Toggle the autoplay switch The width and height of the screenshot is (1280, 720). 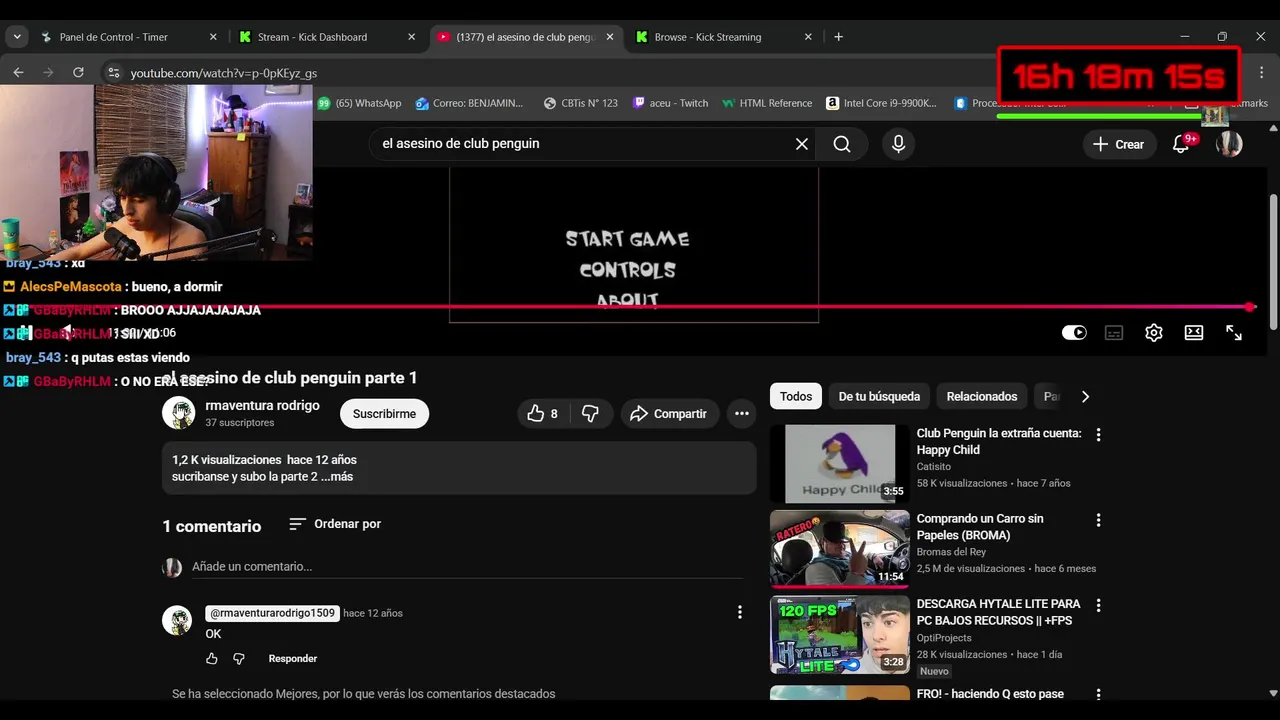click(x=1074, y=333)
